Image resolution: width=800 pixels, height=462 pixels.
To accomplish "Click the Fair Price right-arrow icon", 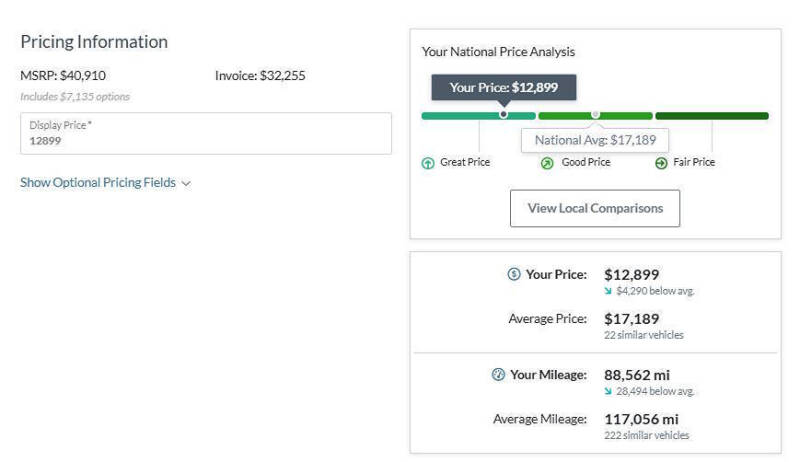I will [x=661, y=163].
